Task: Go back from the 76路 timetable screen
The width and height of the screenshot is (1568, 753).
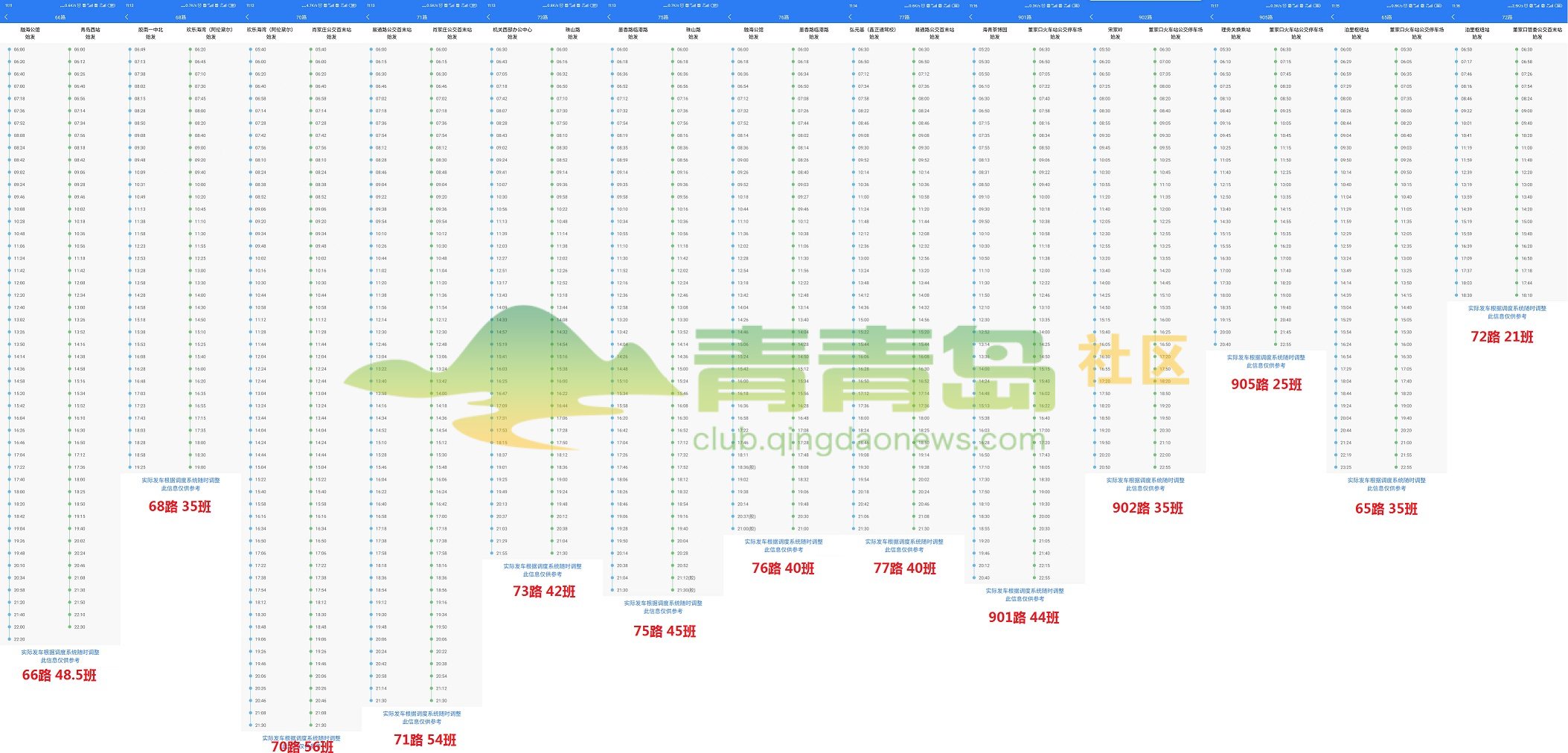Action: (729, 17)
